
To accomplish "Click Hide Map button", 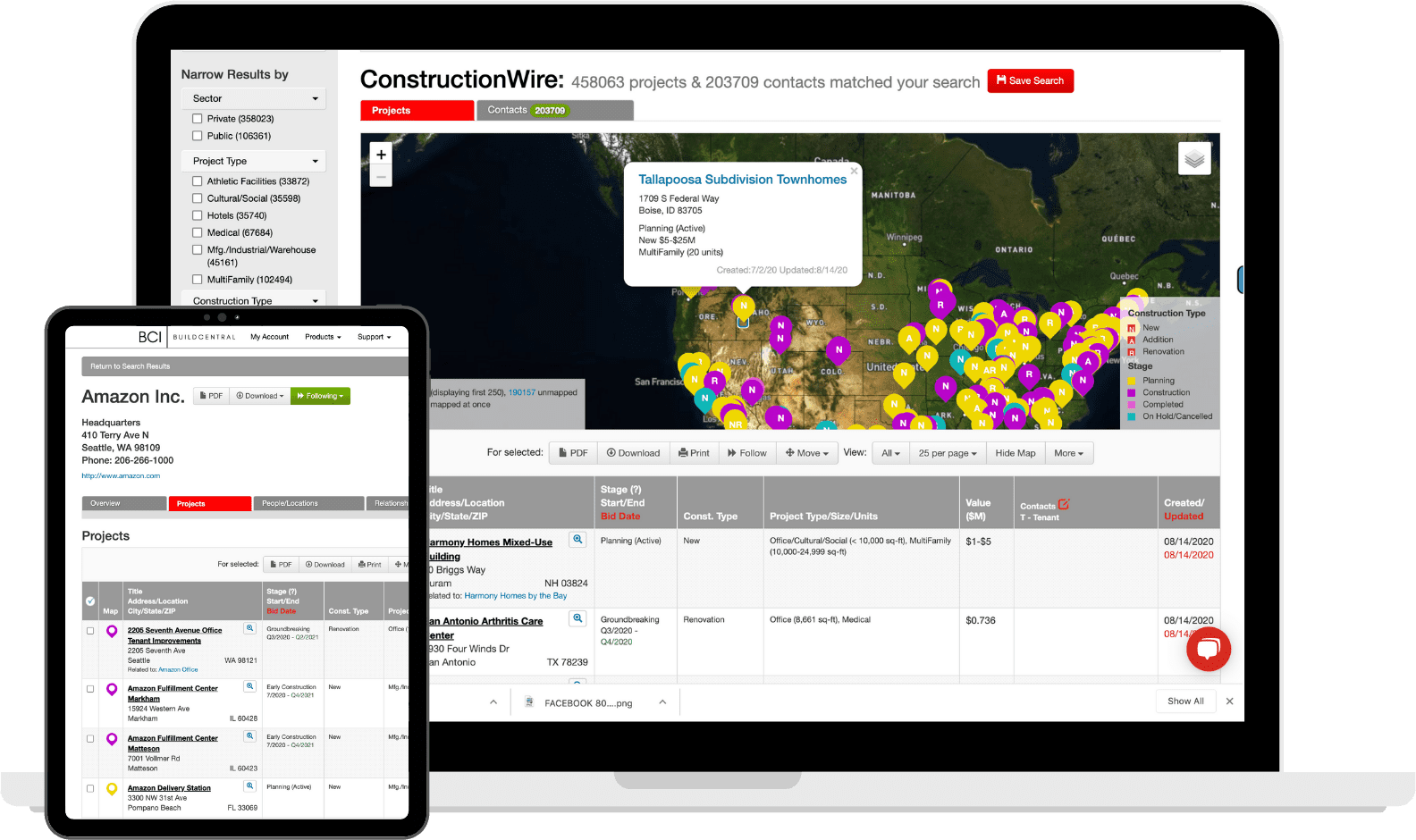I will click(1016, 453).
